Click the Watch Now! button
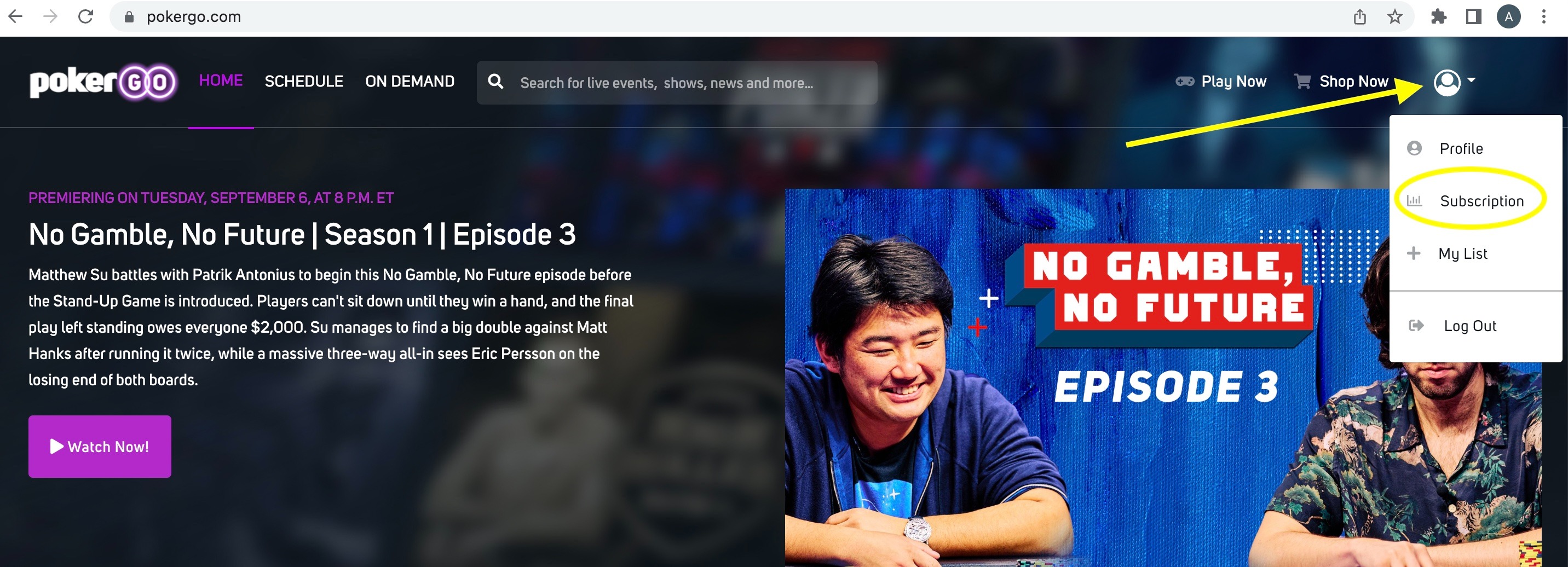1568x567 pixels. point(100,447)
